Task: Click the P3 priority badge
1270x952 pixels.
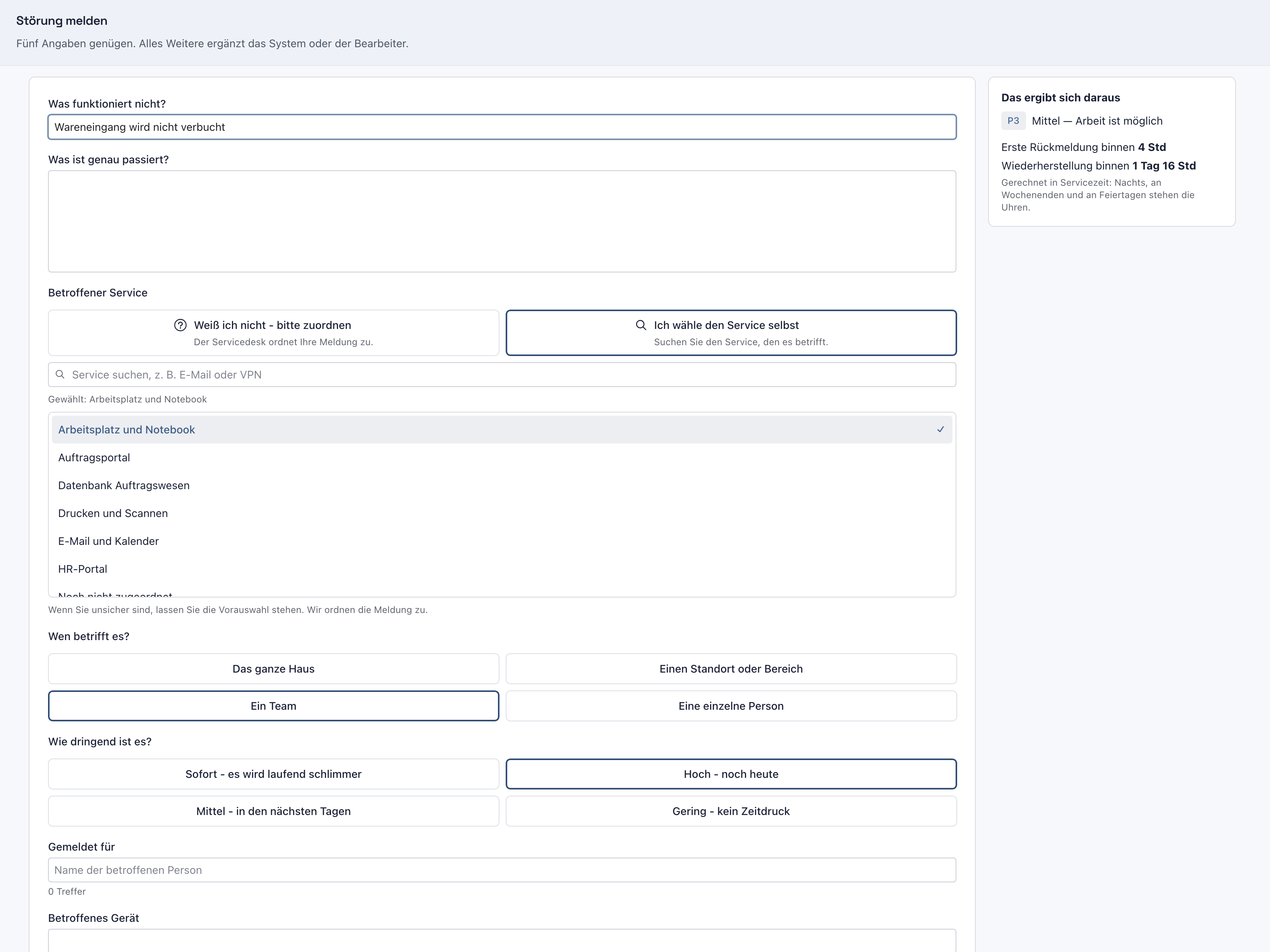Action: 1013,120
